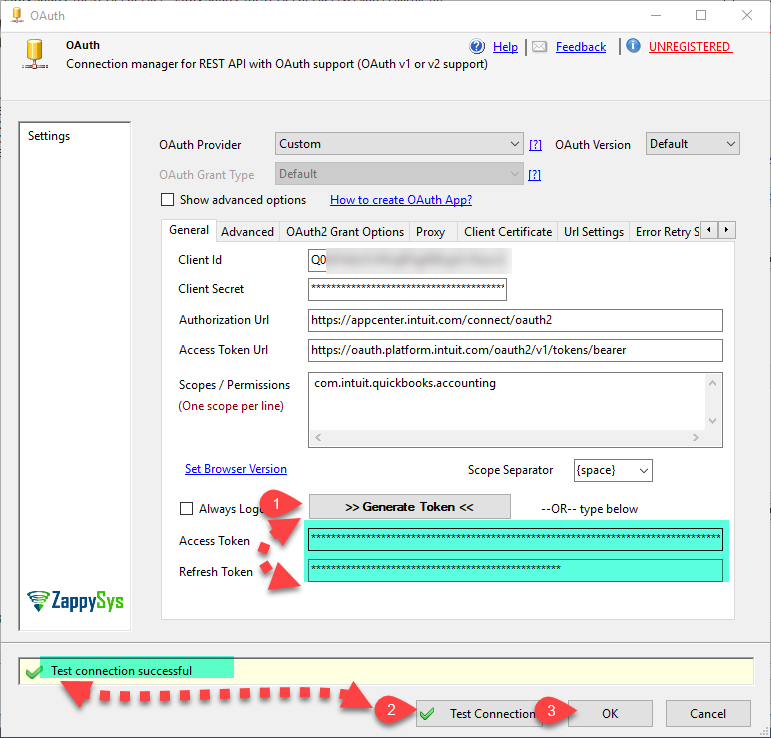Open the OAuth Provider dropdown
The width and height of the screenshot is (771, 738).
[398, 144]
